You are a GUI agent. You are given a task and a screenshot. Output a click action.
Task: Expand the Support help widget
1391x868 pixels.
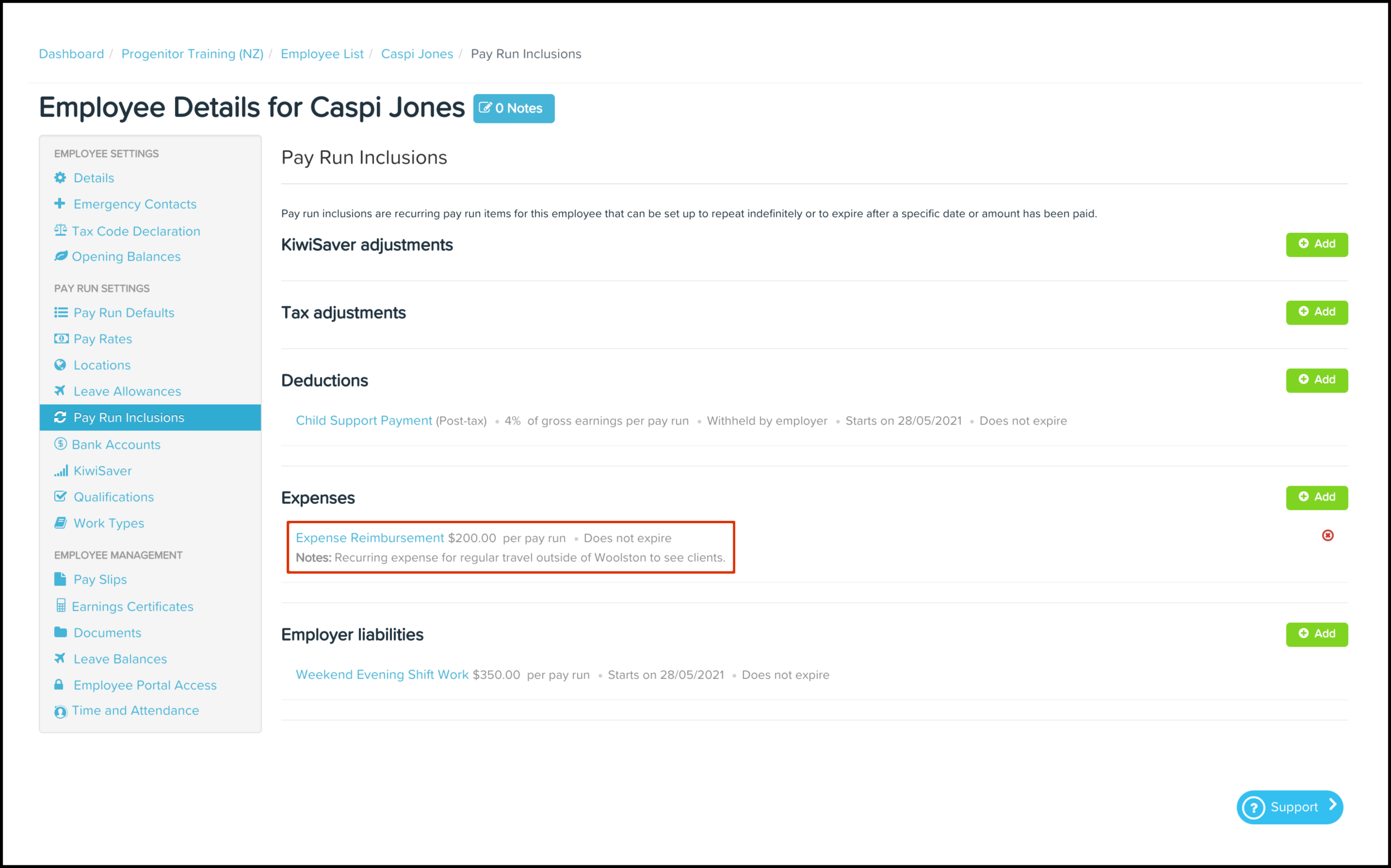tap(1289, 807)
